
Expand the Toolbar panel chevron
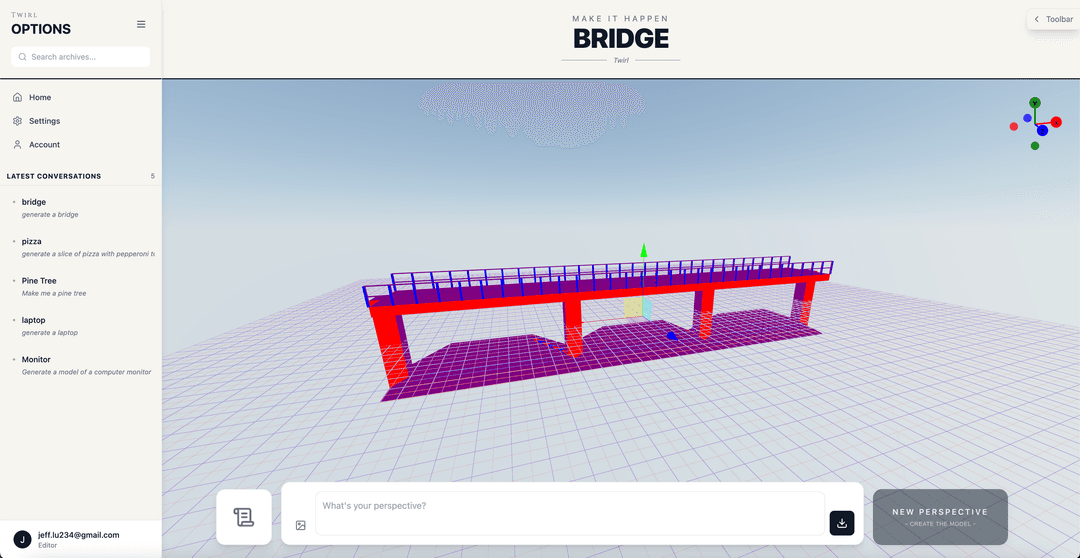click(x=1037, y=19)
